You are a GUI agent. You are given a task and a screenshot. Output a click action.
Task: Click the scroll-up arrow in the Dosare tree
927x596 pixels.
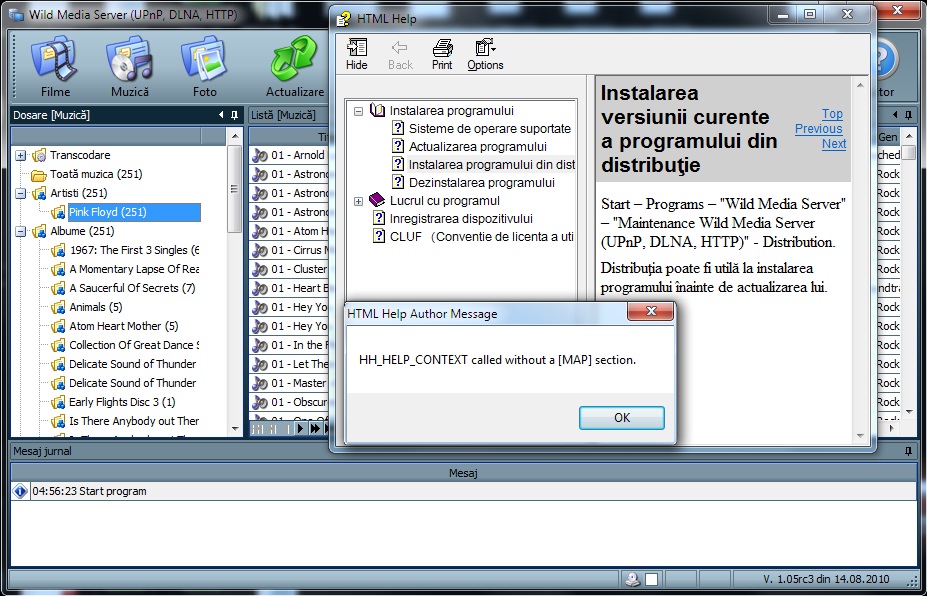tap(235, 136)
